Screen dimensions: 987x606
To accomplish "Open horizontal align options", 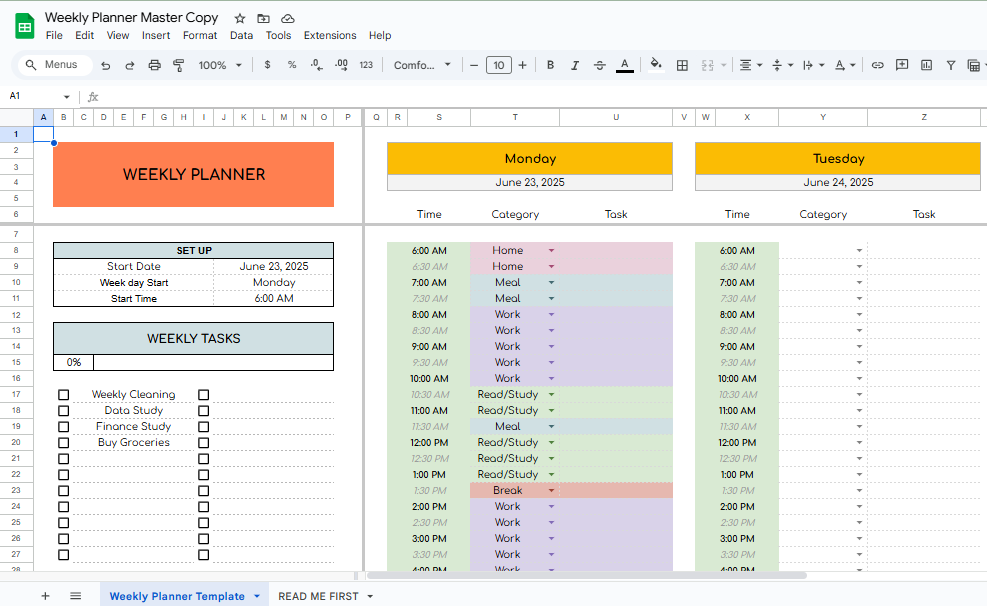I will [750, 65].
